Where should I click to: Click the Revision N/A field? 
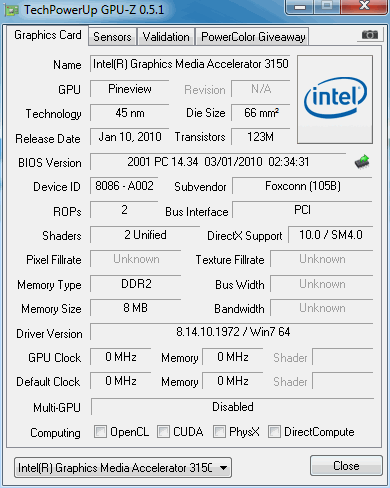261,89
